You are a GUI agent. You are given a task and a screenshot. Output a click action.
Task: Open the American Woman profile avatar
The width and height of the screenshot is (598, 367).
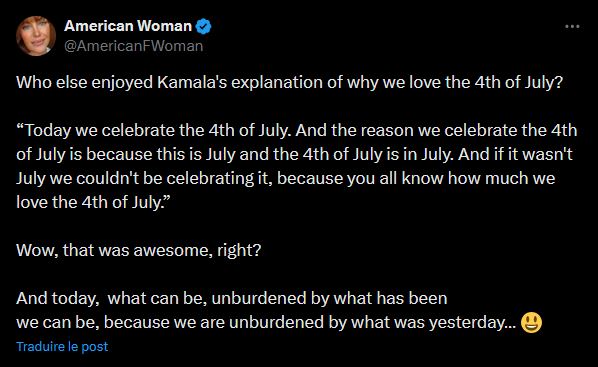[x=36, y=36]
